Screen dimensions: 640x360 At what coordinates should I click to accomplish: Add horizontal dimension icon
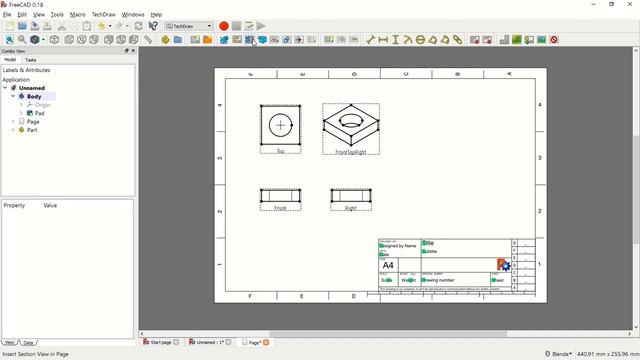(x=383, y=40)
